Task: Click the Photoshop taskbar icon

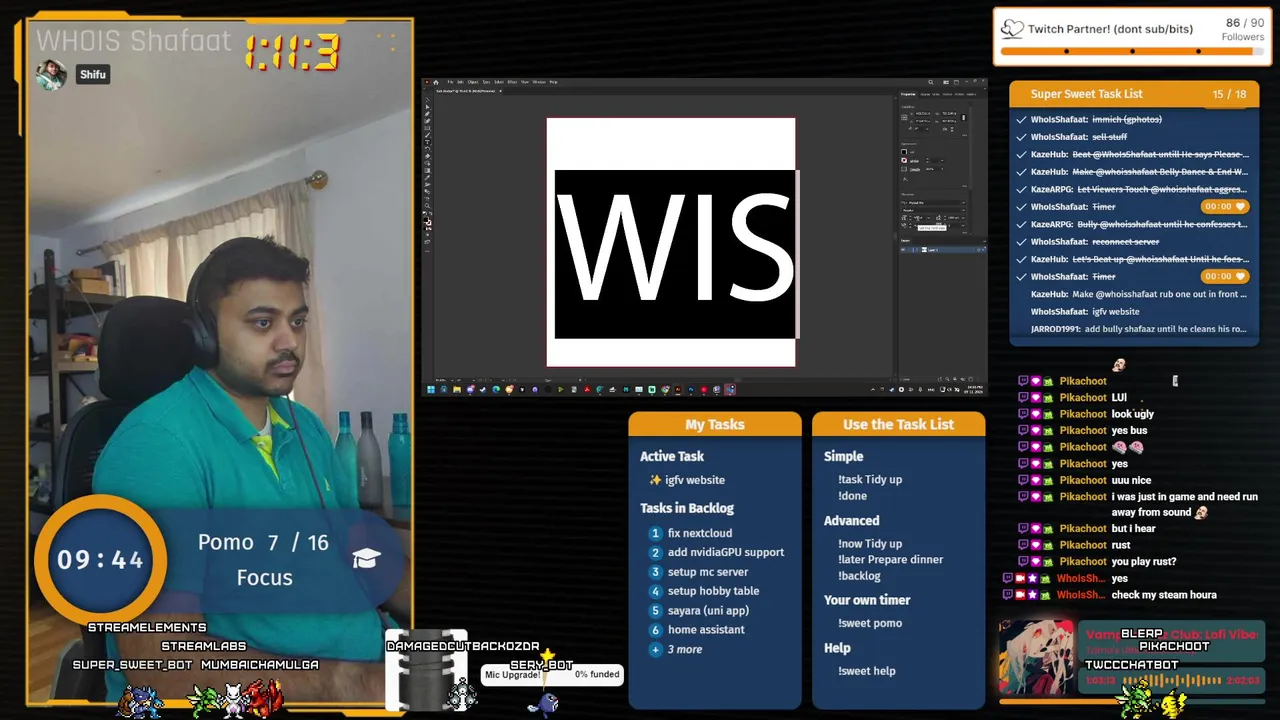Action: (690, 390)
